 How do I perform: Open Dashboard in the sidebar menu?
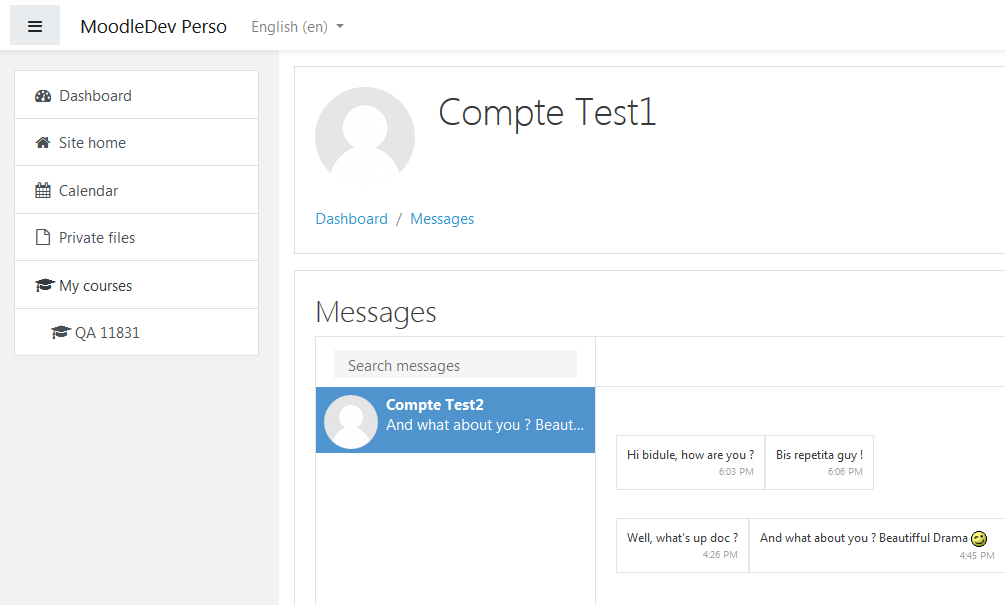click(x=137, y=95)
